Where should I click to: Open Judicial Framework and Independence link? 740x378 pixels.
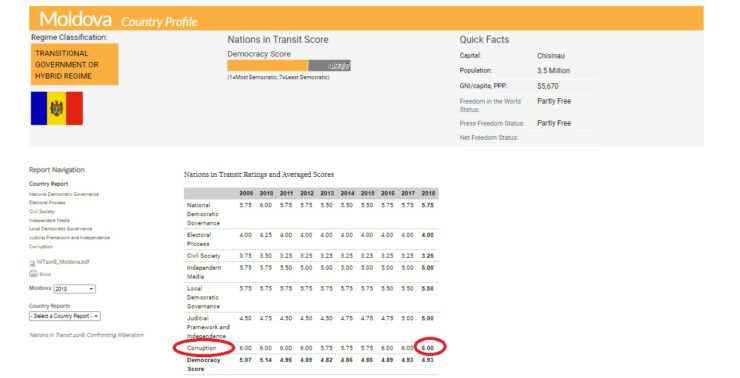tap(69, 238)
